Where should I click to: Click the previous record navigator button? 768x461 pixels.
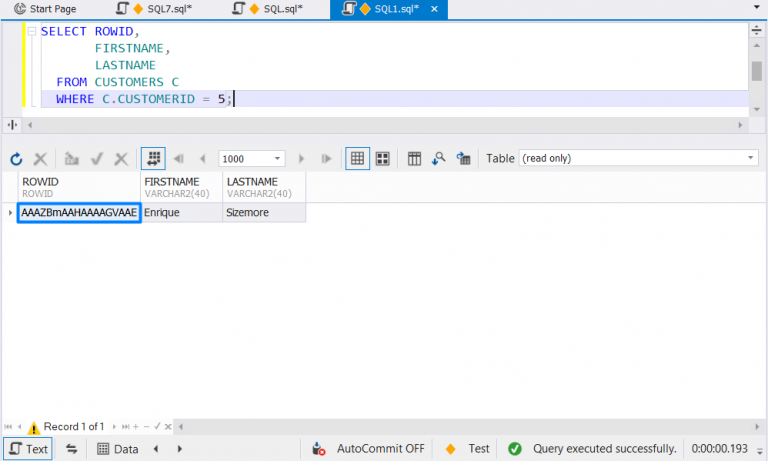(20, 427)
